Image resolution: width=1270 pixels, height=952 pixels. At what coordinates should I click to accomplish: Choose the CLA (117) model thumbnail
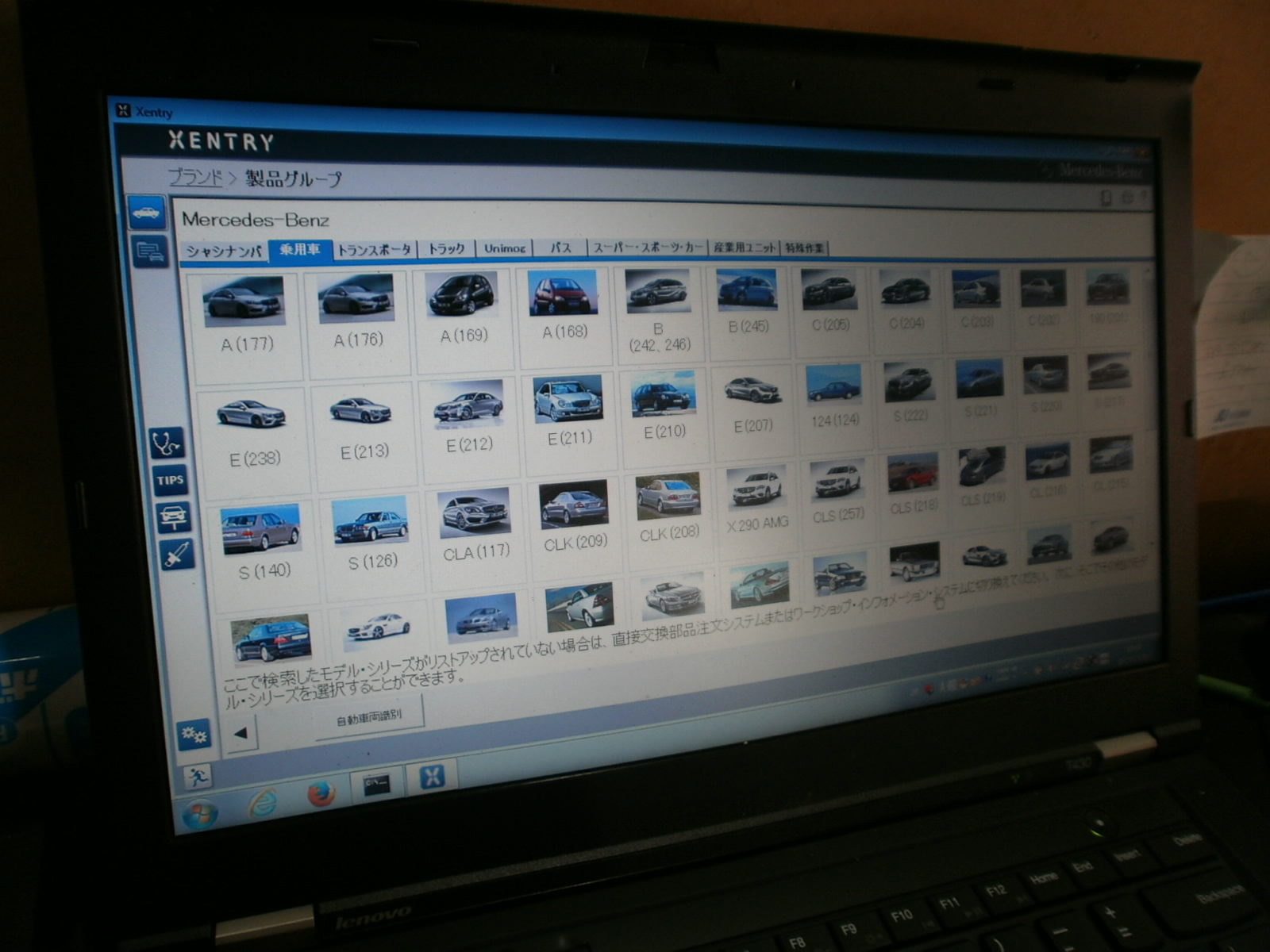(x=475, y=524)
